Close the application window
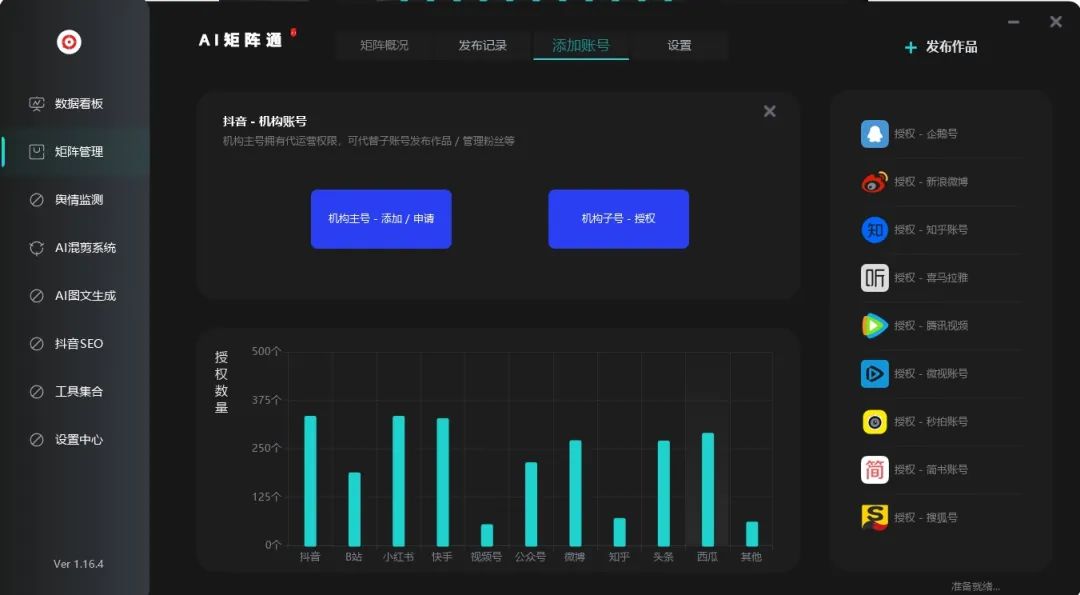1080x595 pixels. tap(1055, 22)
